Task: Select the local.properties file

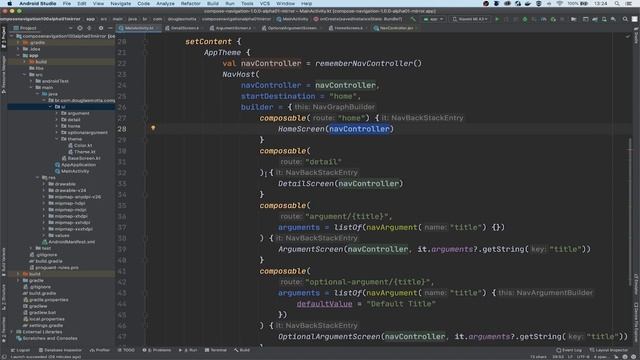Action: (x=44, y=319)
